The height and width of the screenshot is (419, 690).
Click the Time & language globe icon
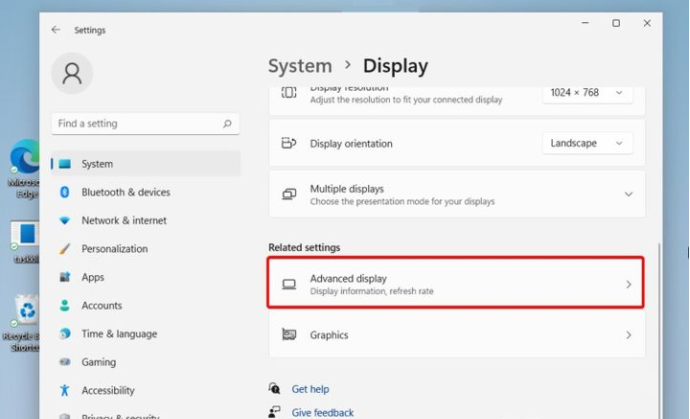tap(65, 334)
